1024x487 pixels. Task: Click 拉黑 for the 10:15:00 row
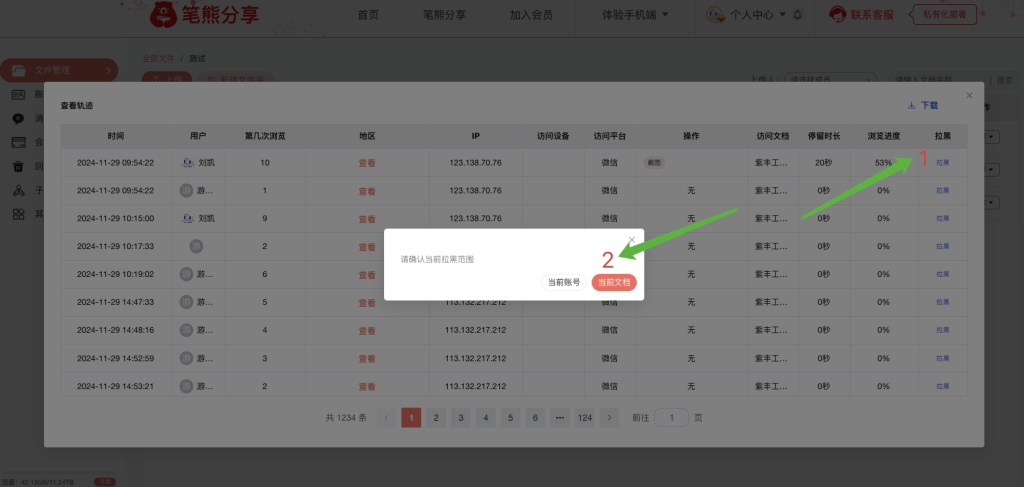tap(942, 219)
